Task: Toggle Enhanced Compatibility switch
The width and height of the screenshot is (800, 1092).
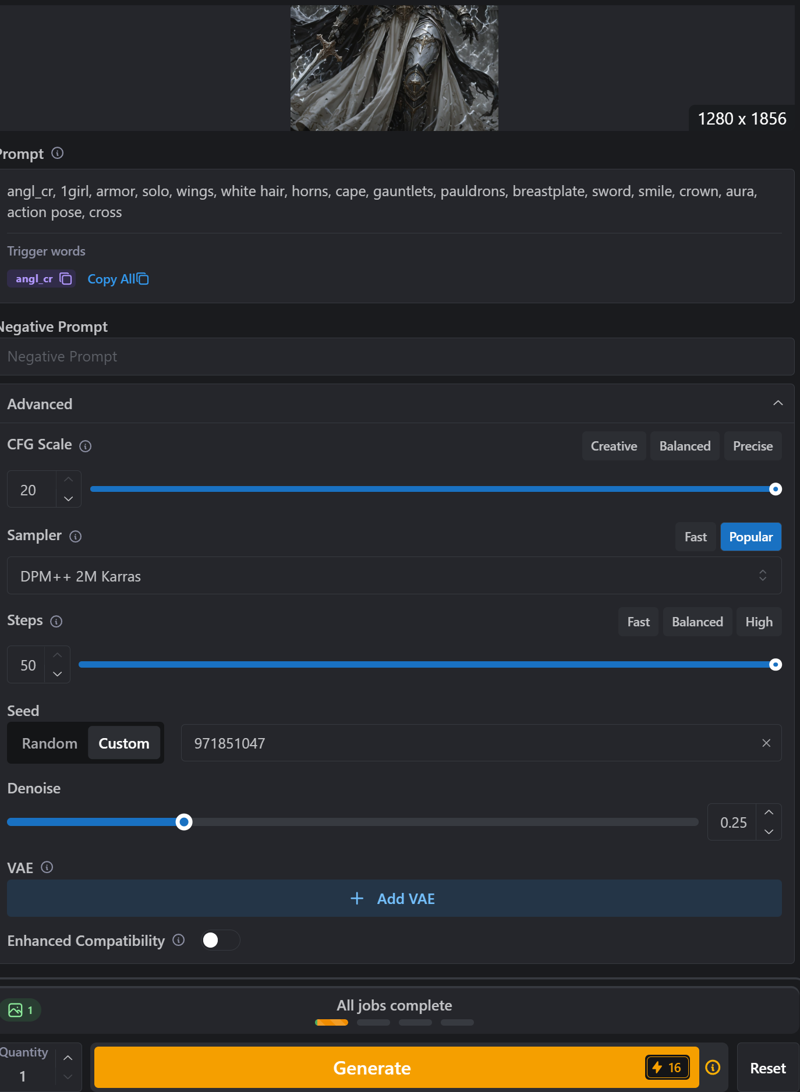Action: [219, 940]
